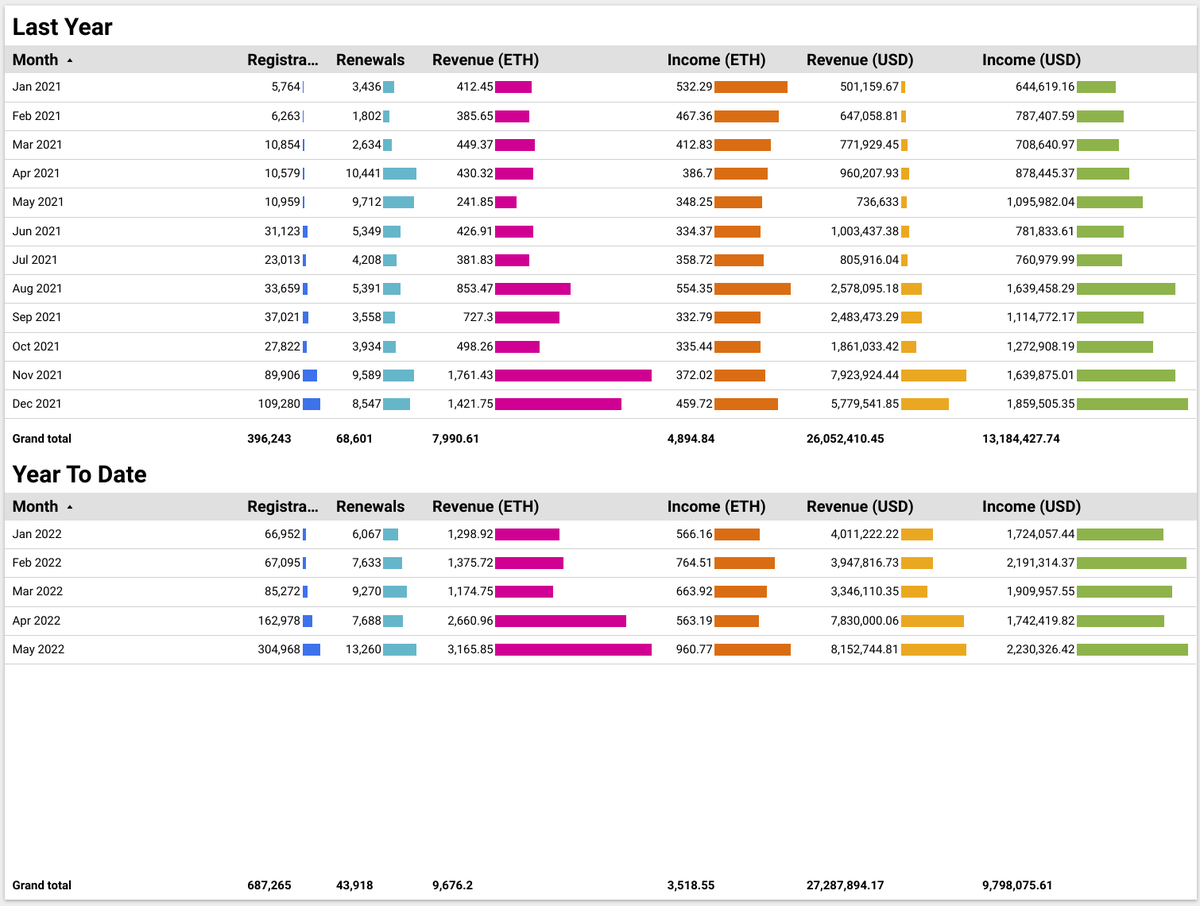Sort Year To Date by Revenue (ETH)
The height and width of the screenshot is (906, 1200).
click(x=485, y=507)
